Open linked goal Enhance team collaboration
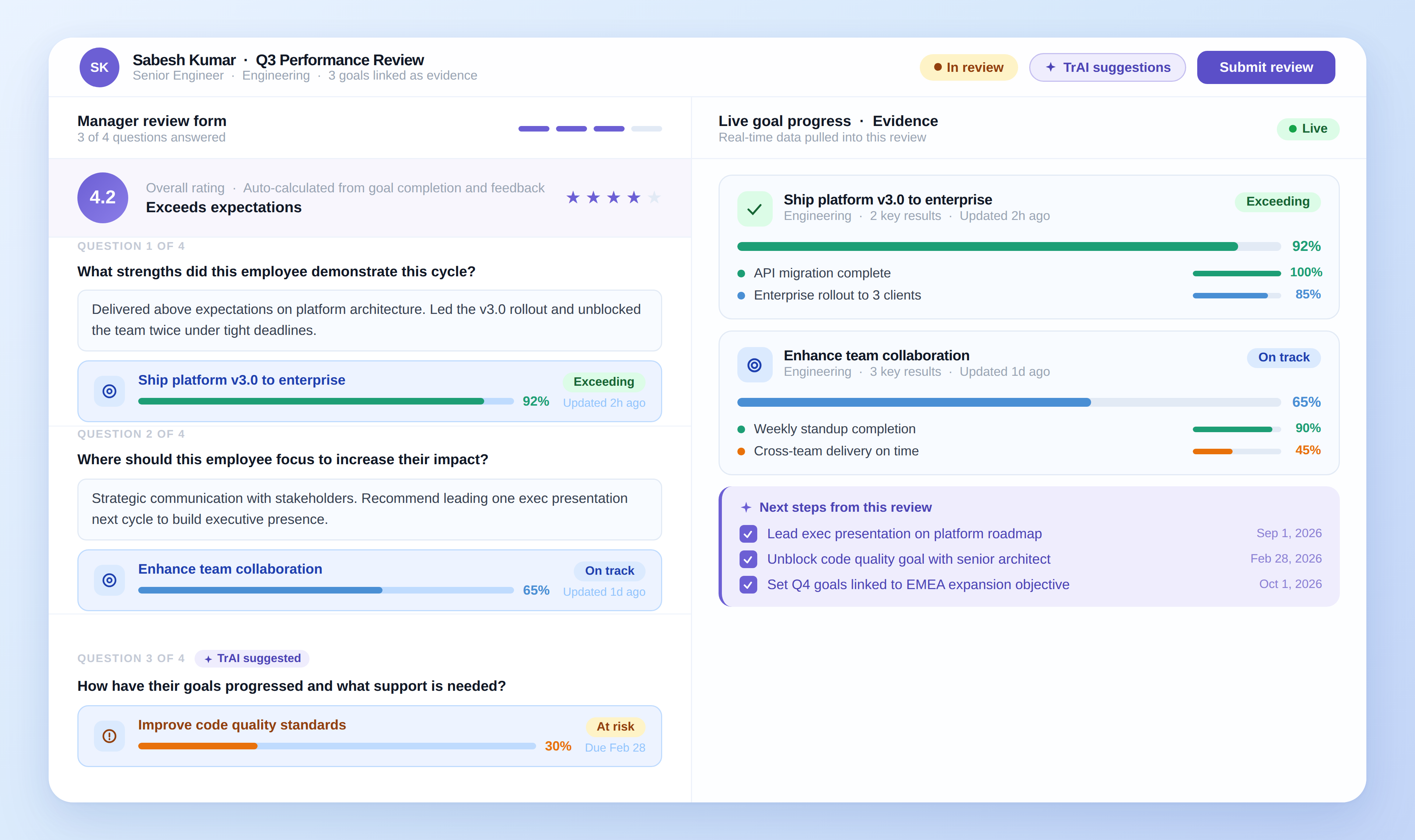Screen dimensions: 1415x840 click(x=230, y=569)
